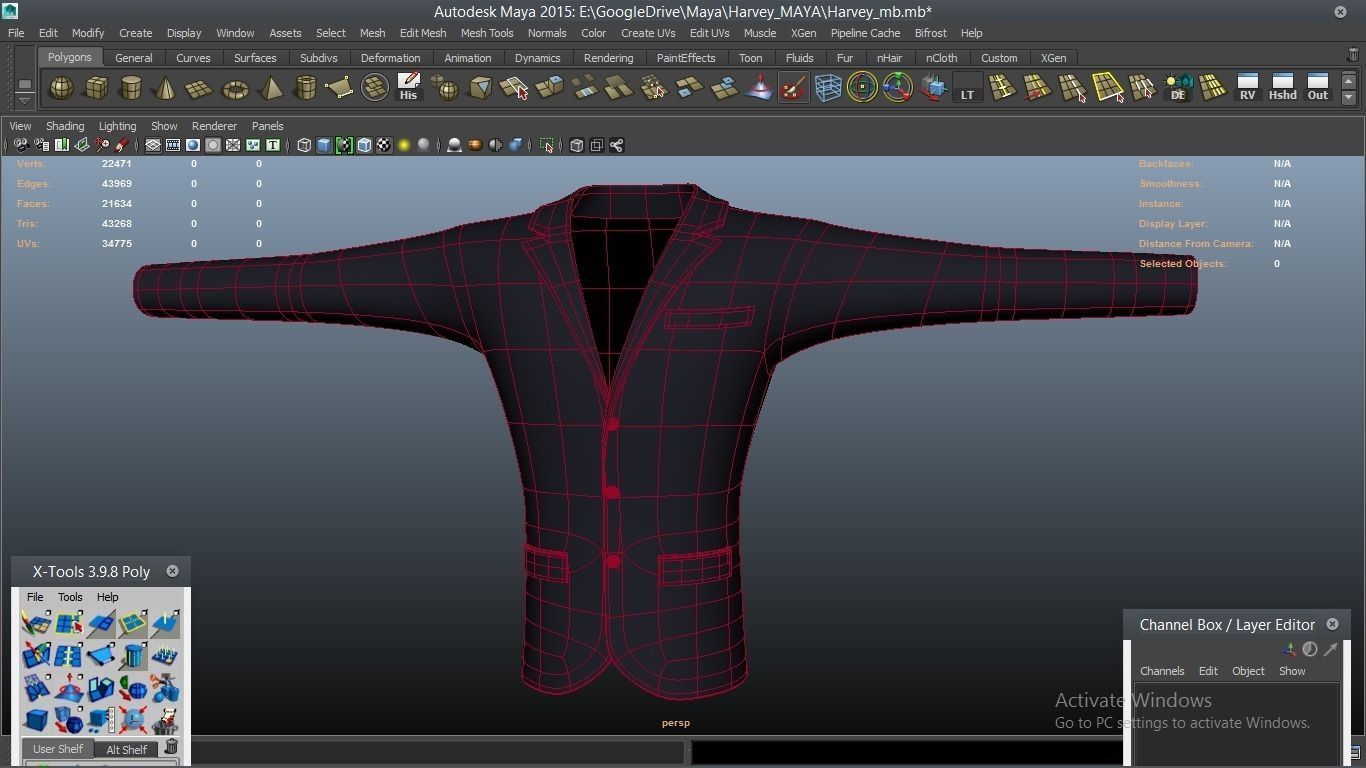This screenshot has width=1366, height=768.
Task: Close the Channel Box / Layer Editor panel
Action: [x=1332, y=624]
